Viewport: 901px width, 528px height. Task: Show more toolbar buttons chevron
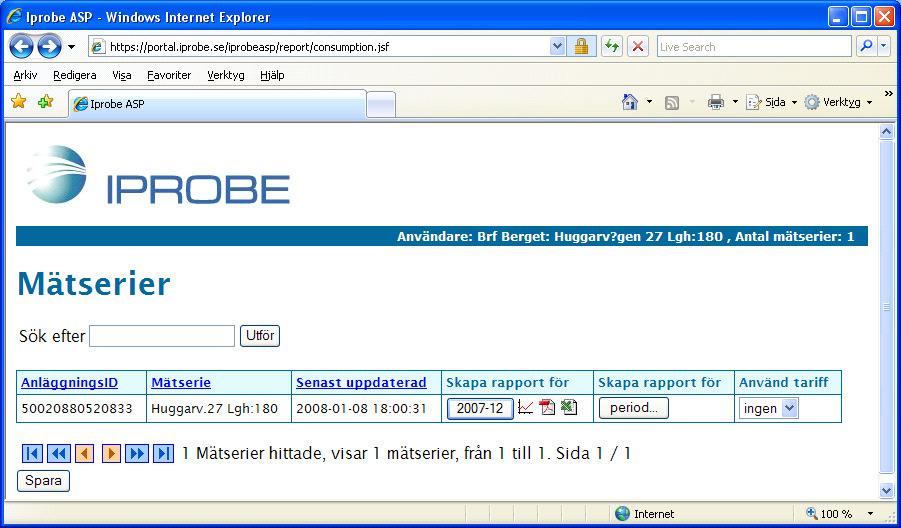point(888,94)
